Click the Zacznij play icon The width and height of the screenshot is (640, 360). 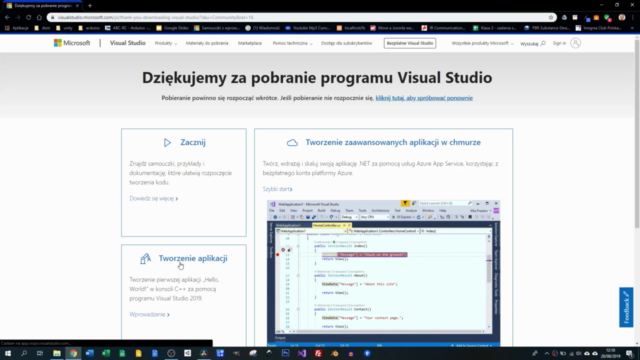[x=167, y=142]
